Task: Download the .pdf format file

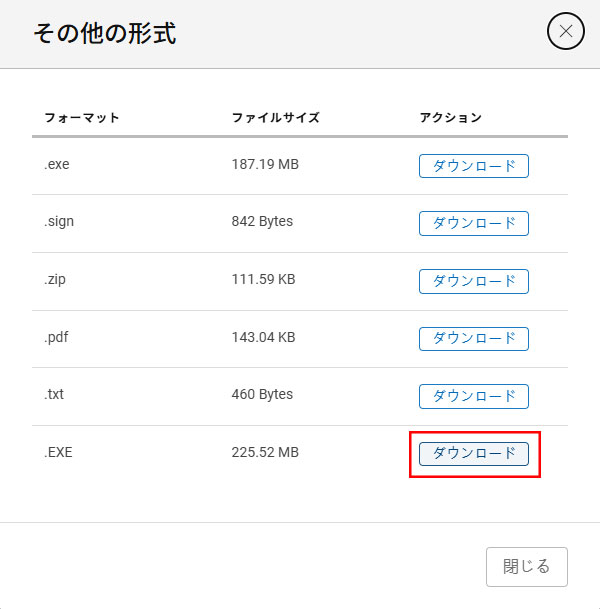Action: click(x=473, y=339)
